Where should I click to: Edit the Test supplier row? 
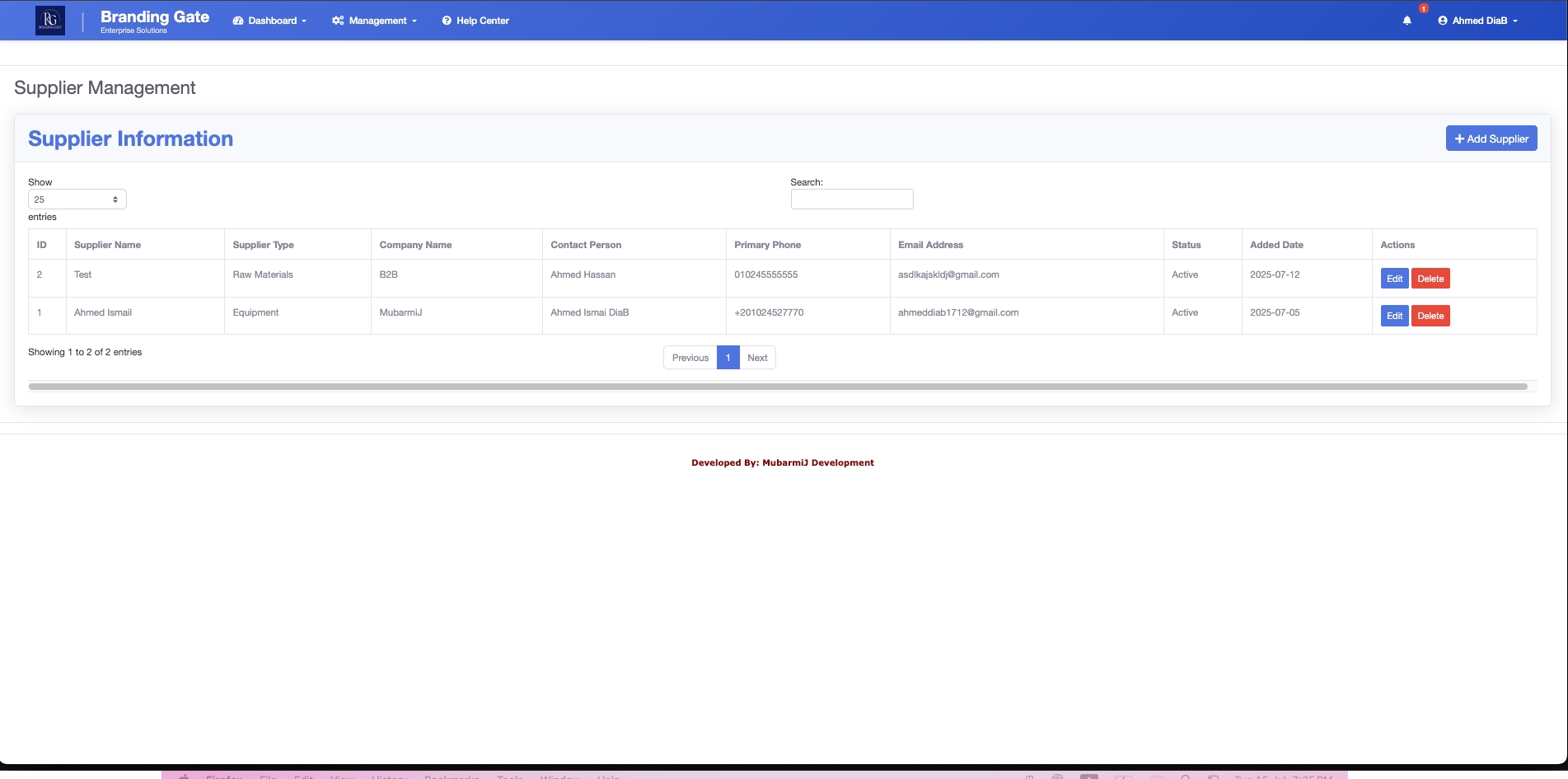[1394, 279]
